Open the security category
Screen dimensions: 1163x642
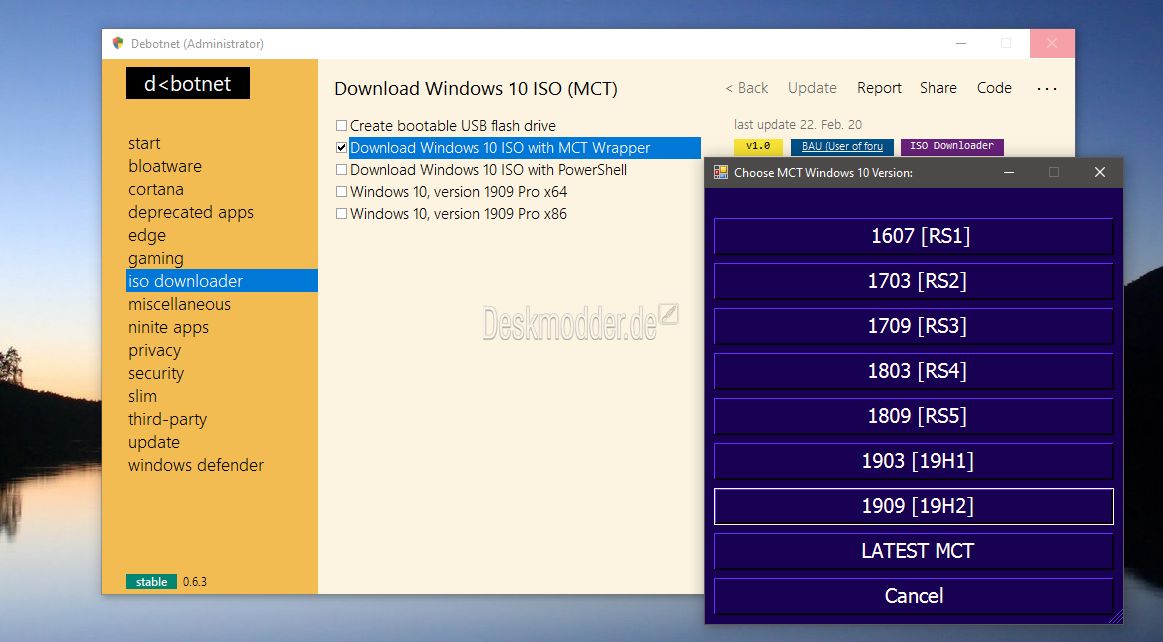pyautogui.click(x=156, y=373)
